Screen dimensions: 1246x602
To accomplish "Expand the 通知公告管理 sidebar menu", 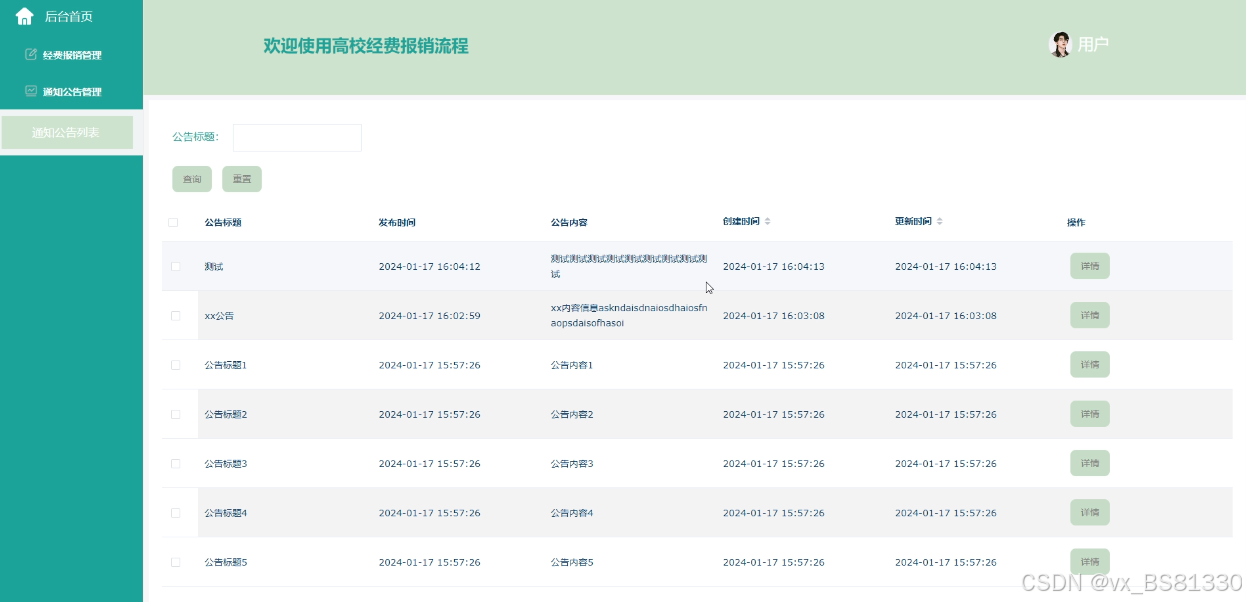I will coord(72,92).
